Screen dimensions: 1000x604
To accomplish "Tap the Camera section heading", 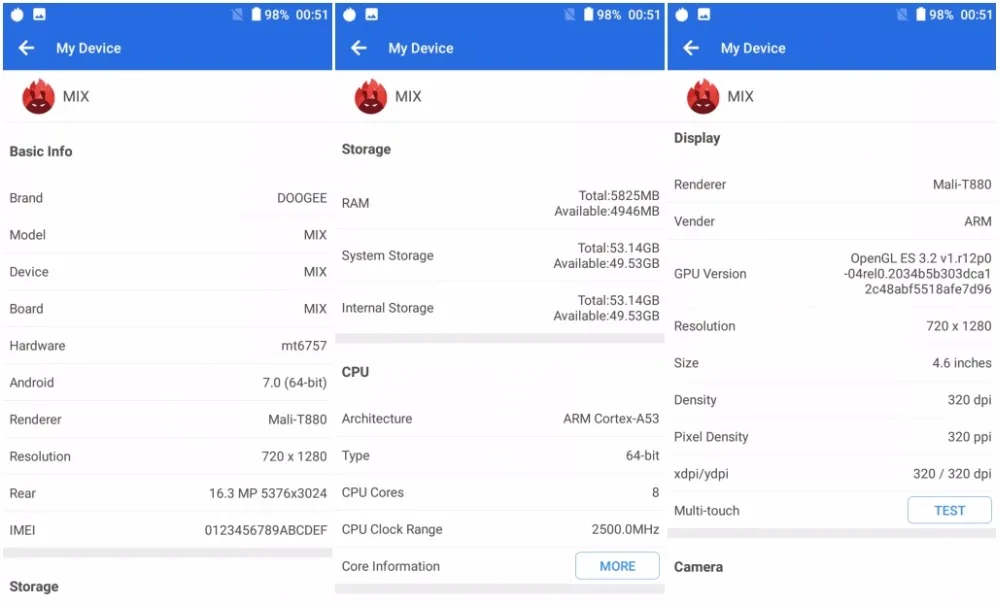I will pyautogui.click(x=698, y=567).
